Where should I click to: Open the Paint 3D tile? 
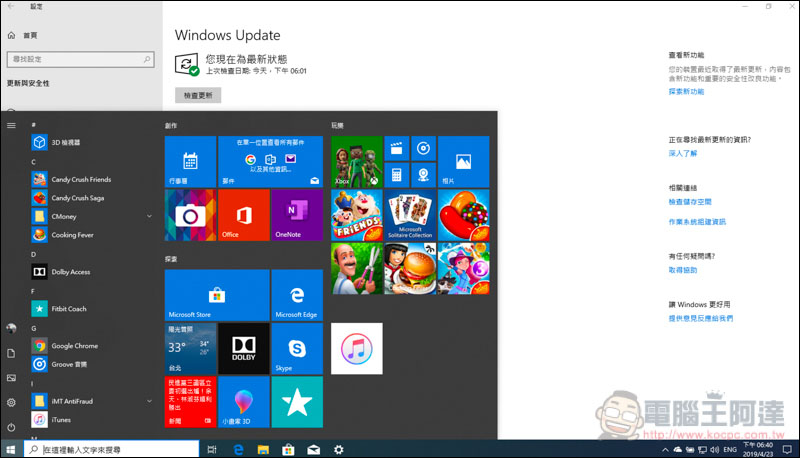click(x=244, y=402)
